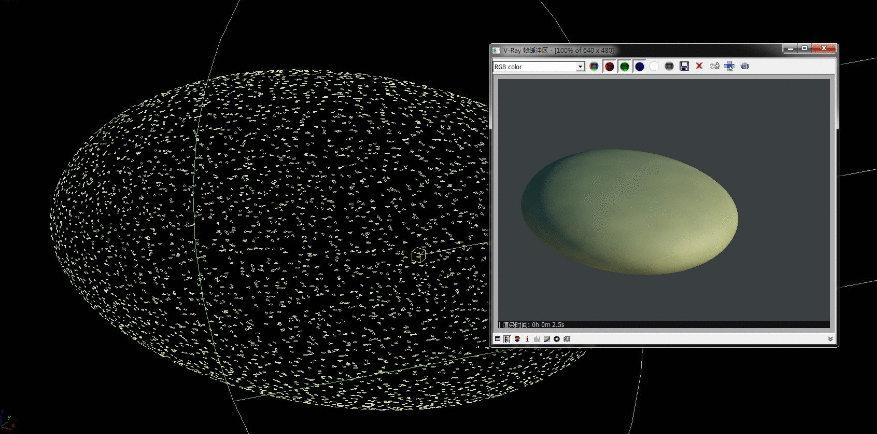The height and width of the screenshot is (434, 877).
Task: Clear the image with red X
Action: click(x=699, y=66)
